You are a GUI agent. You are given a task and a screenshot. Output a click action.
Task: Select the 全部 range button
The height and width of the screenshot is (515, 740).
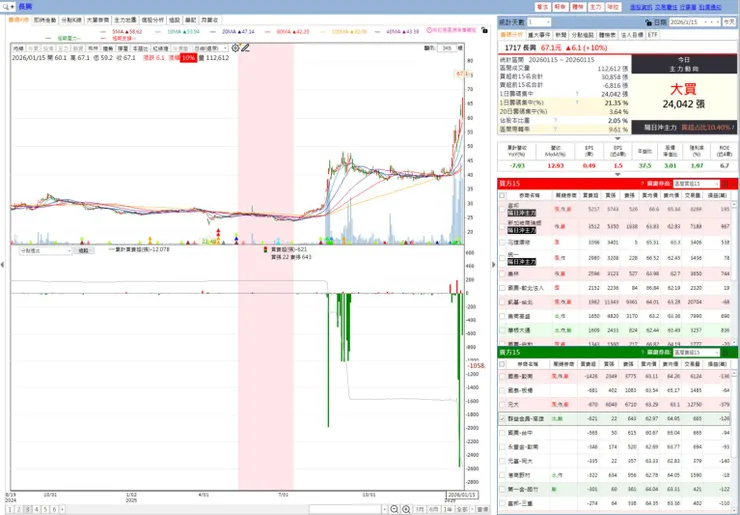462,509
